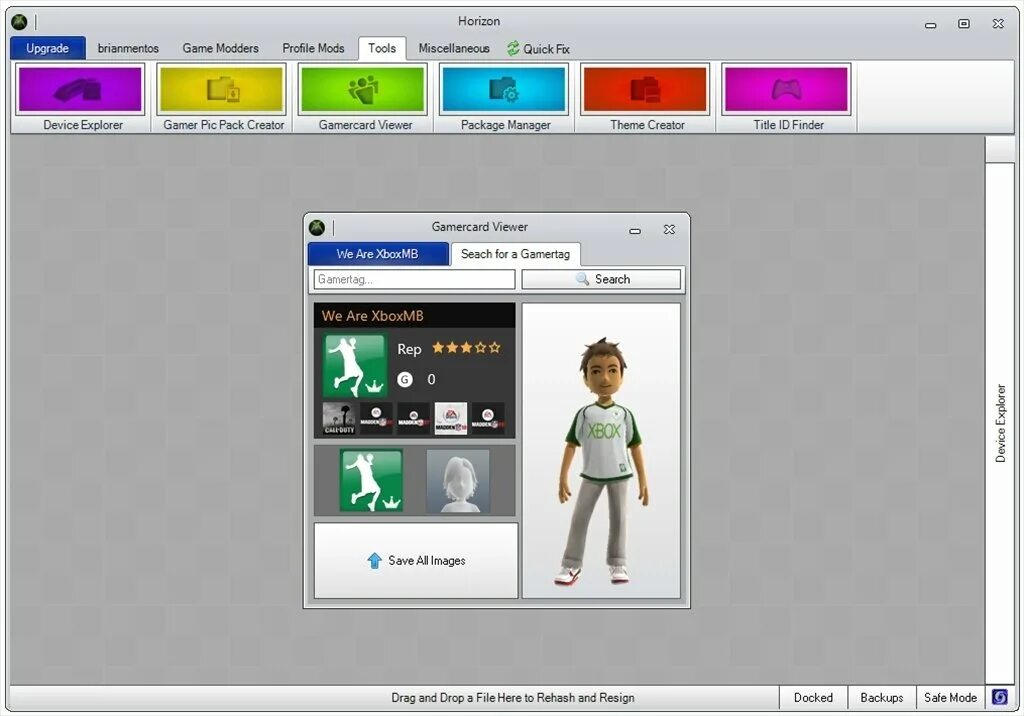The width and height of the screenshot is (1024, 716).
Task: Select the Seach for a Gamertag tab
Action: pos(515,254)
